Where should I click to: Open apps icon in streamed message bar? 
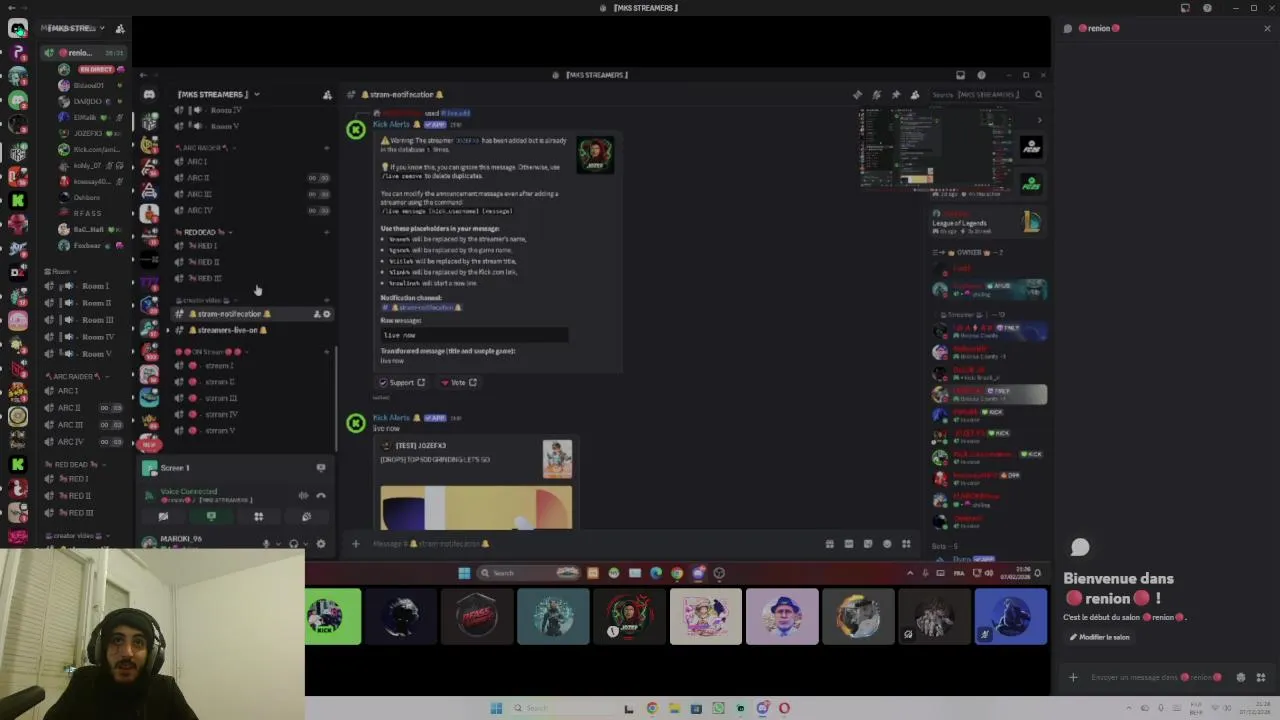click(906, 544)
